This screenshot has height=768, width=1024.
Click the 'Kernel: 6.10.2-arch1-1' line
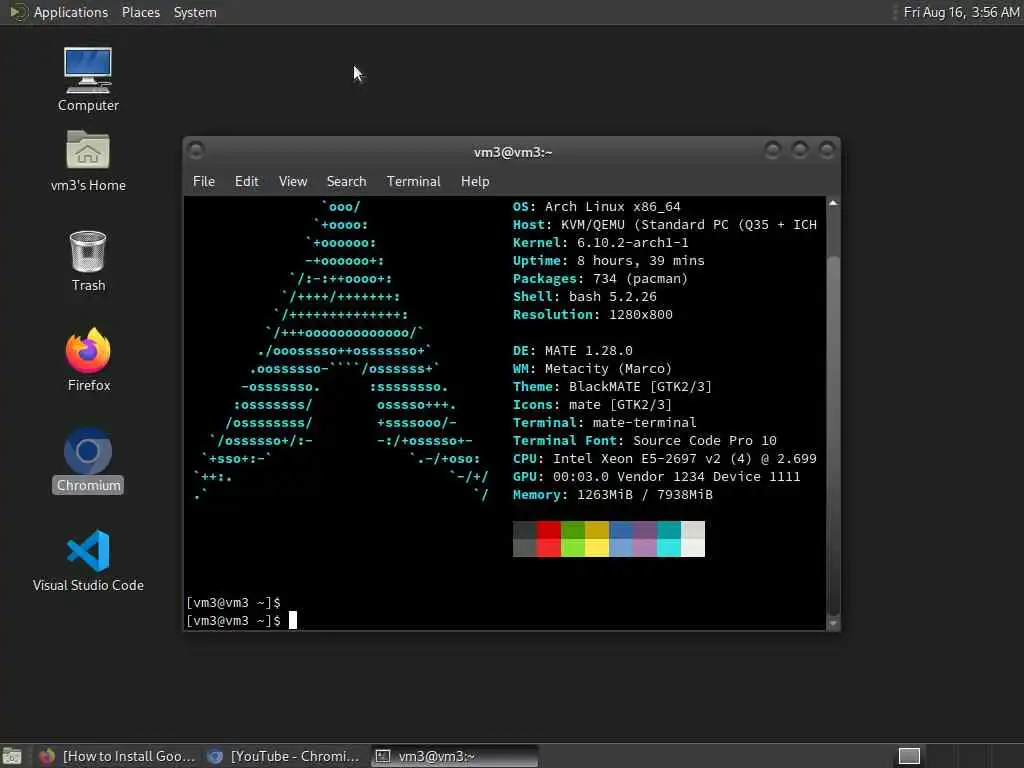pos(600,242)
